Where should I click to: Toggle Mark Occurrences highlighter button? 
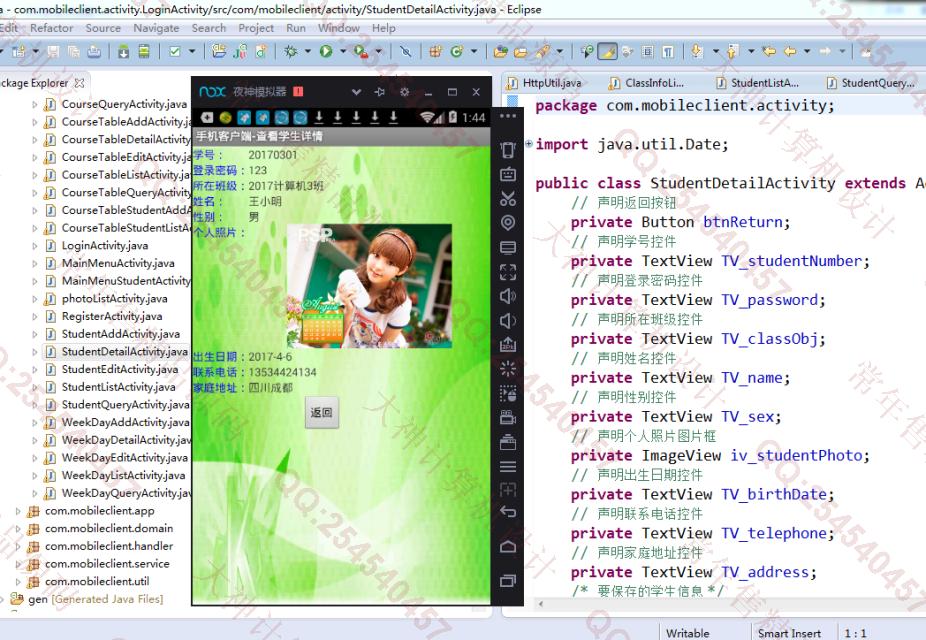click(607, 52)
